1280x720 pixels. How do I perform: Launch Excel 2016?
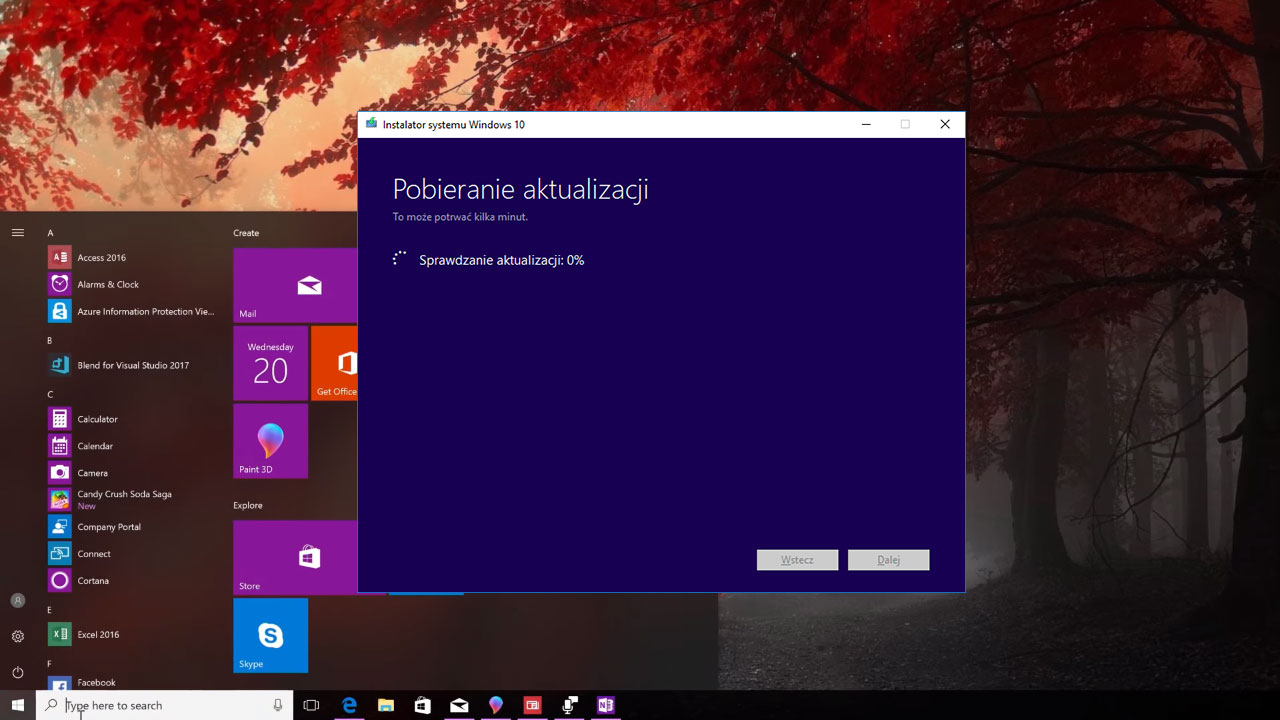(130, 635)
